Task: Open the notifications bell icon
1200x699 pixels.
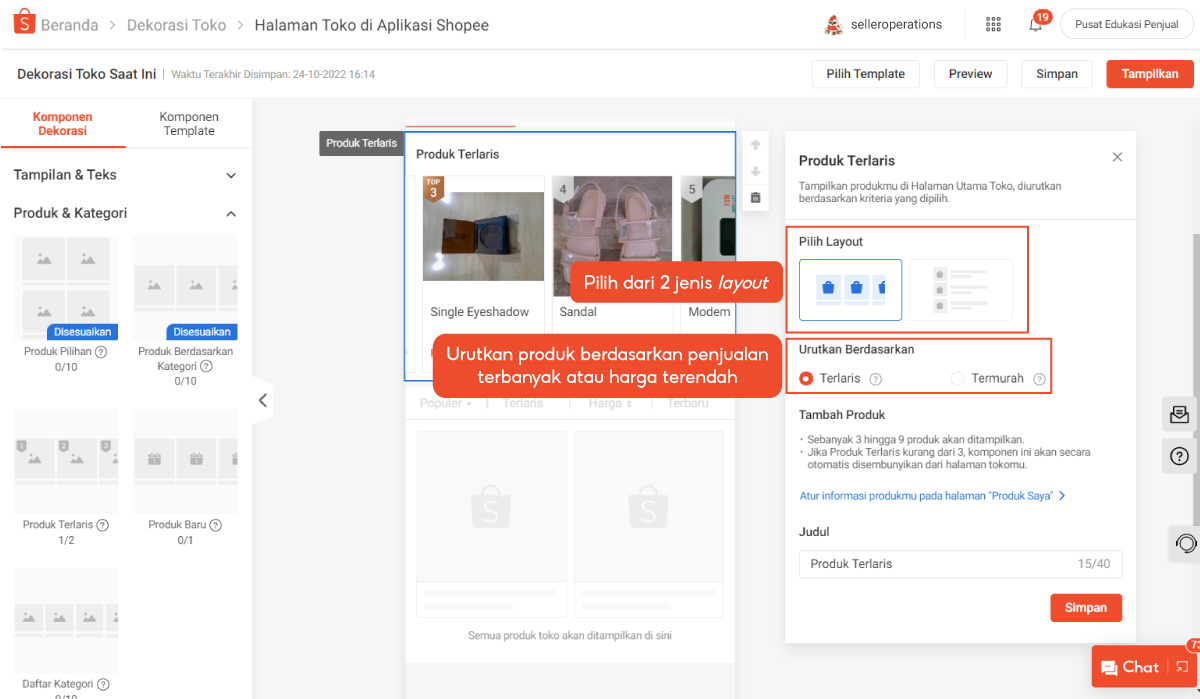Action: coord(1036,24)
